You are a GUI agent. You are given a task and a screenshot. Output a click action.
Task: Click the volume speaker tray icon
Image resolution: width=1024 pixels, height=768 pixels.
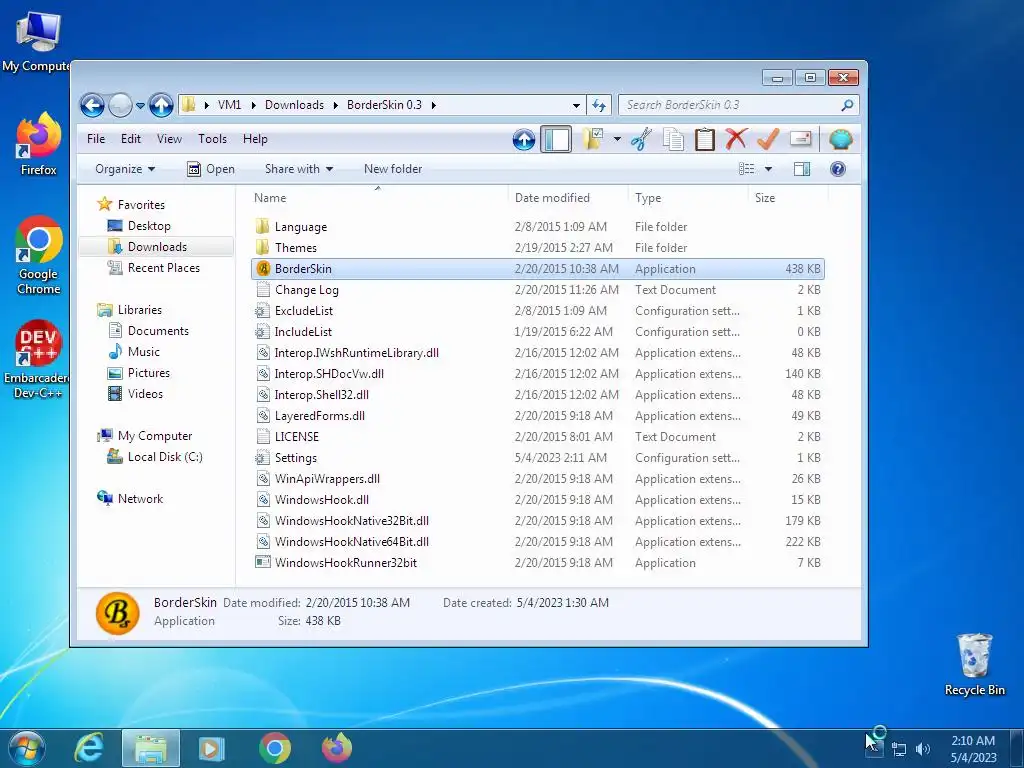pyautogui.click(x=922, y=749)
